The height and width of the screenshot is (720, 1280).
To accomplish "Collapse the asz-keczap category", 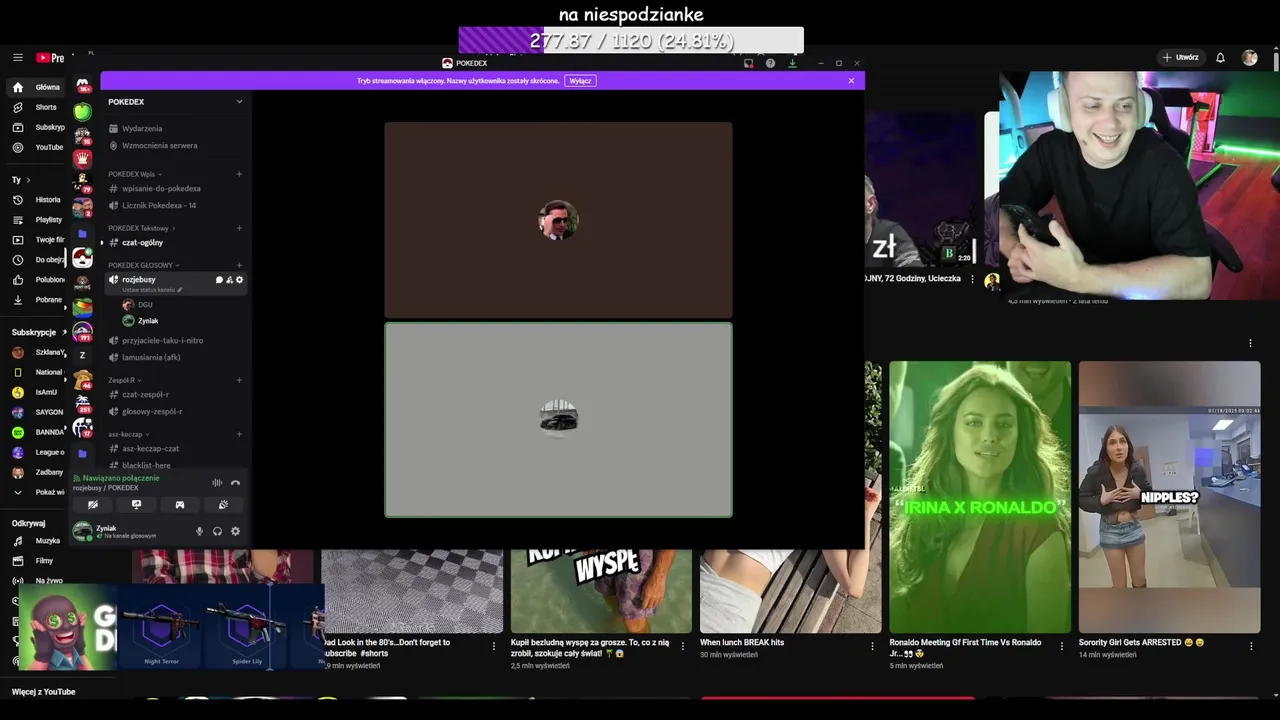I will pyautogui.click(x=129, y=434).
